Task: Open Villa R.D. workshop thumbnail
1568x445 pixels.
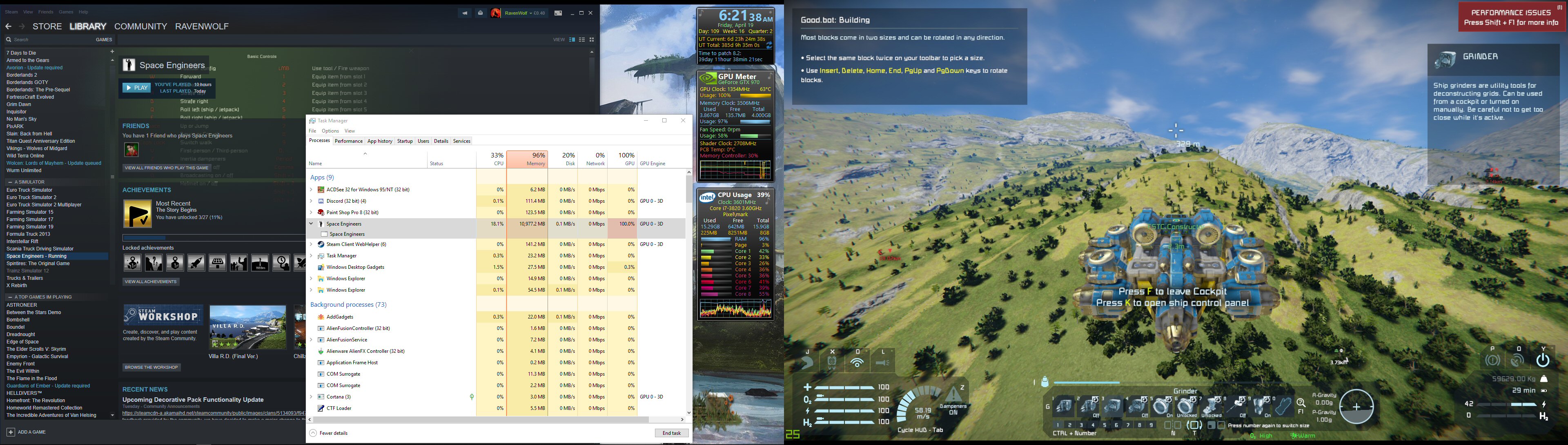Action: (248, 328)
